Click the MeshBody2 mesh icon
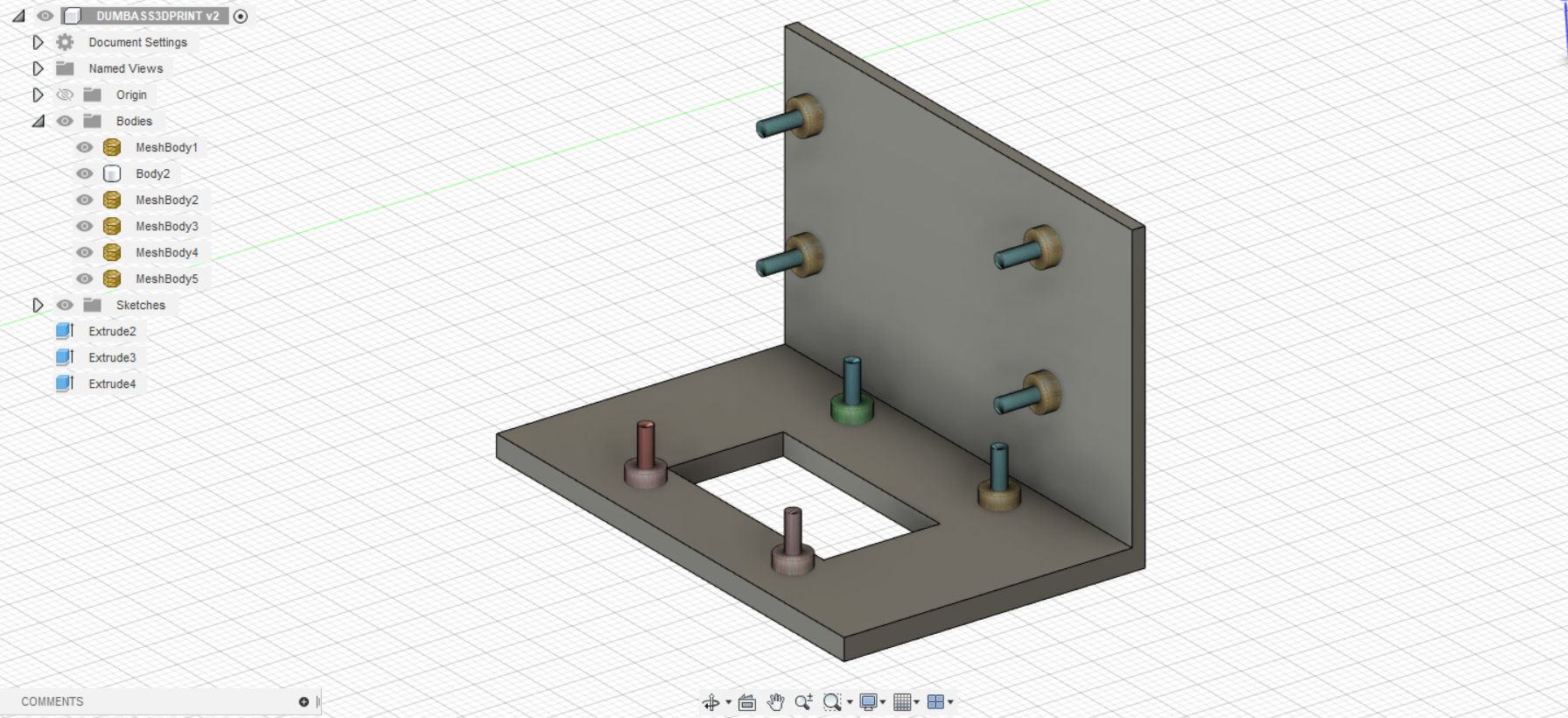 (x=112, y=200)
